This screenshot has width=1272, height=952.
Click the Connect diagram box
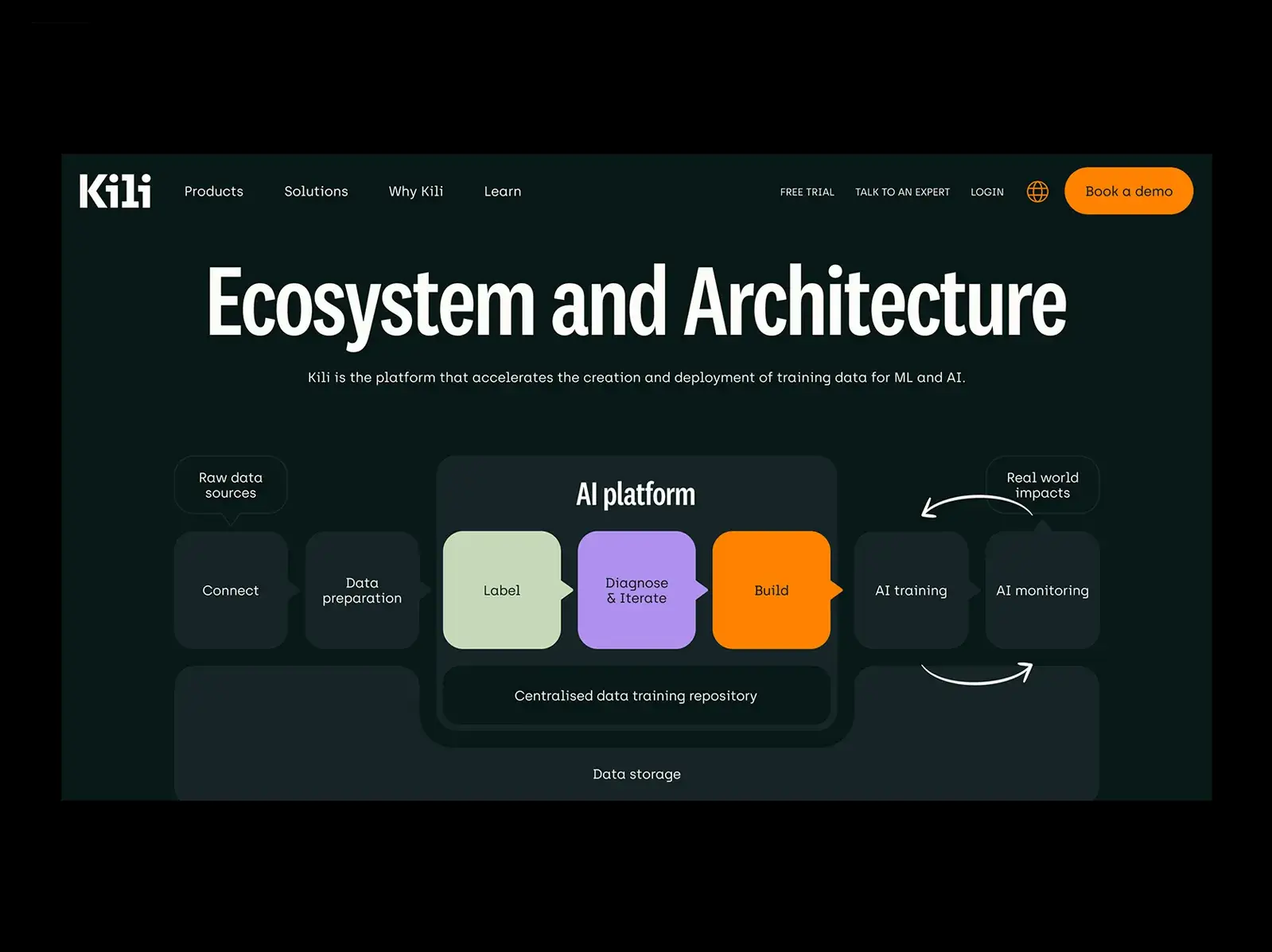point(231,590)
